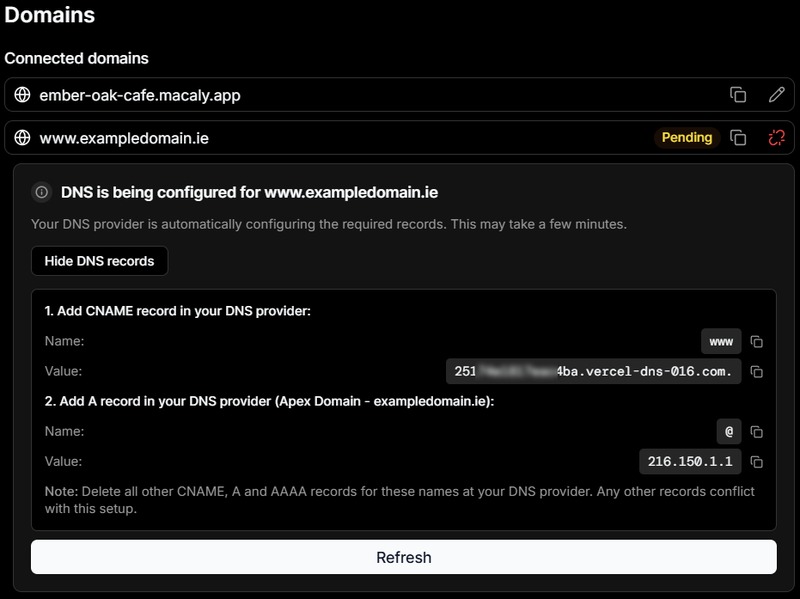Click the globe icon beside ember-oak-cafe.macaly.app

[x=22, y=95]
